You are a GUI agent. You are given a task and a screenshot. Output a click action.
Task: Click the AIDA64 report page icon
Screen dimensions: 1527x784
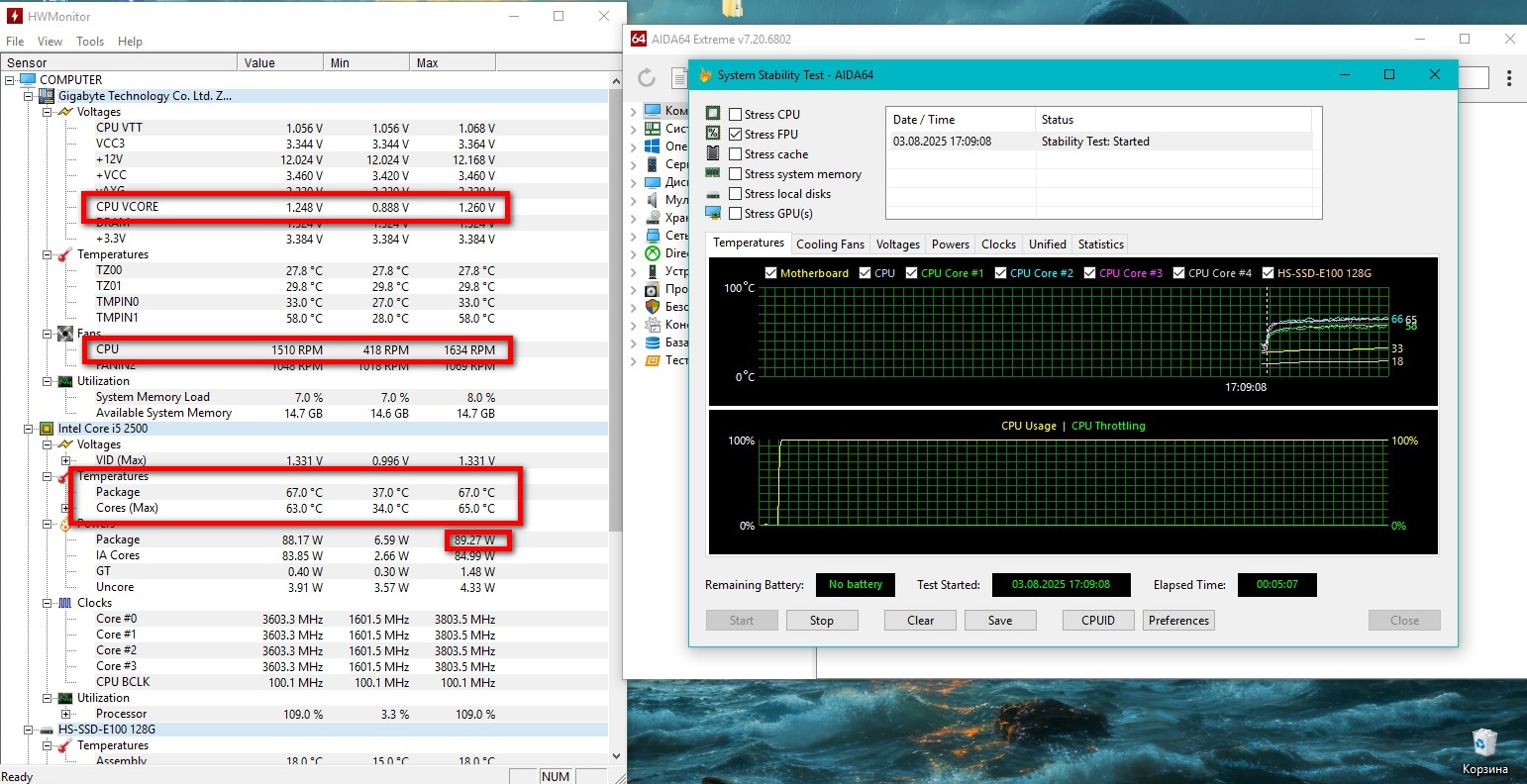pos(677,78)
